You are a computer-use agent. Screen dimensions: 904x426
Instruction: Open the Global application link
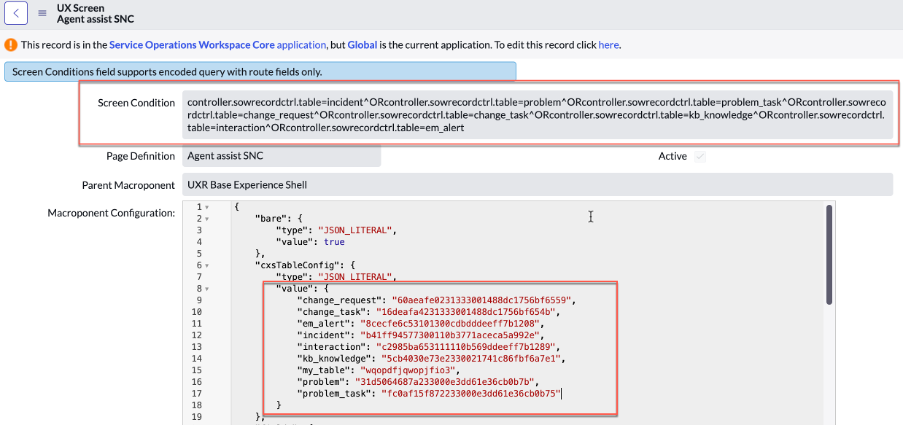point(362,44)
